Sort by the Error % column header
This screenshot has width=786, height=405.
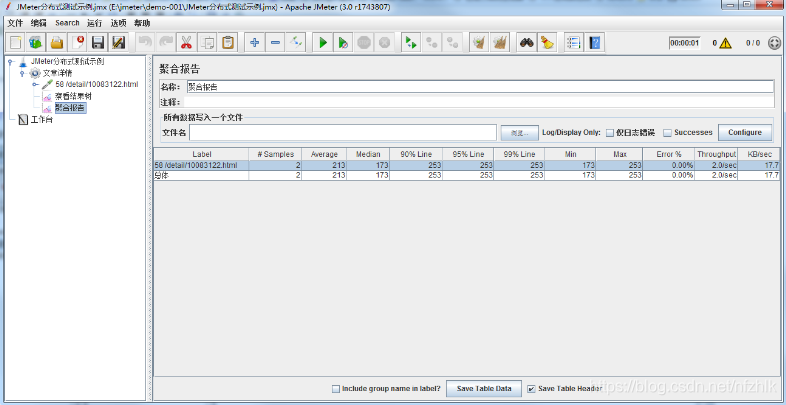(669, 154)
